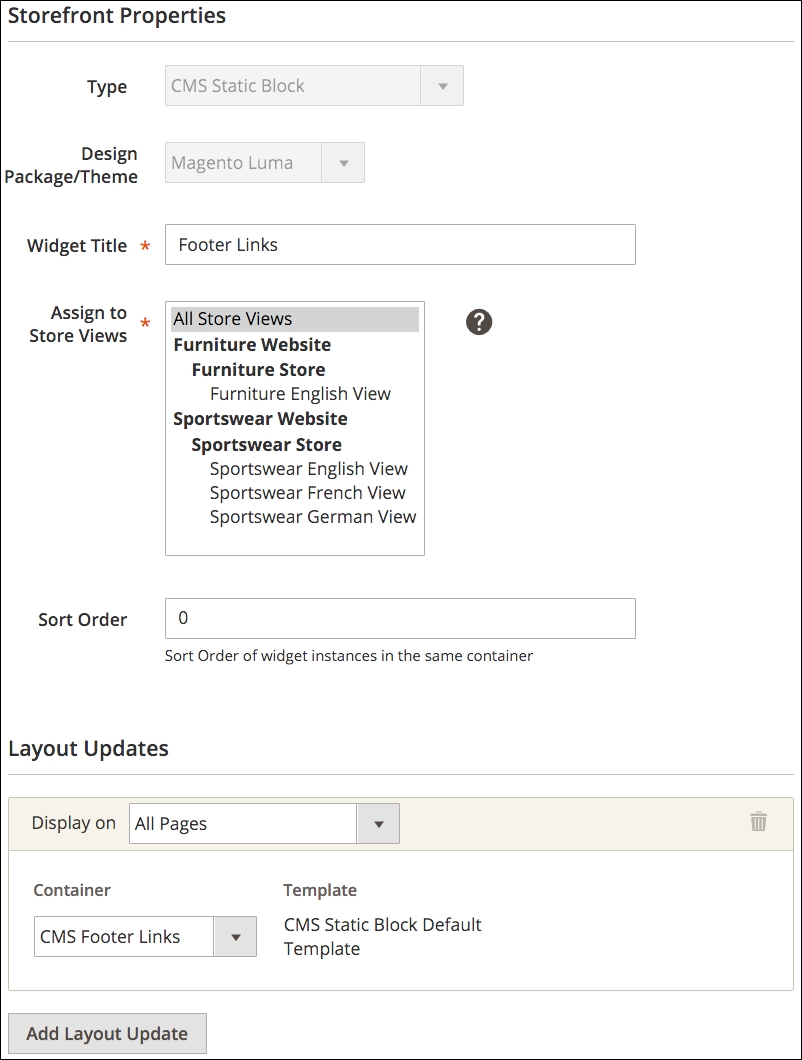Image resolution: width=802 pixels, height=1060 pixels.
Task: Select Sportswear French View
Action: (x=307, y=492)
